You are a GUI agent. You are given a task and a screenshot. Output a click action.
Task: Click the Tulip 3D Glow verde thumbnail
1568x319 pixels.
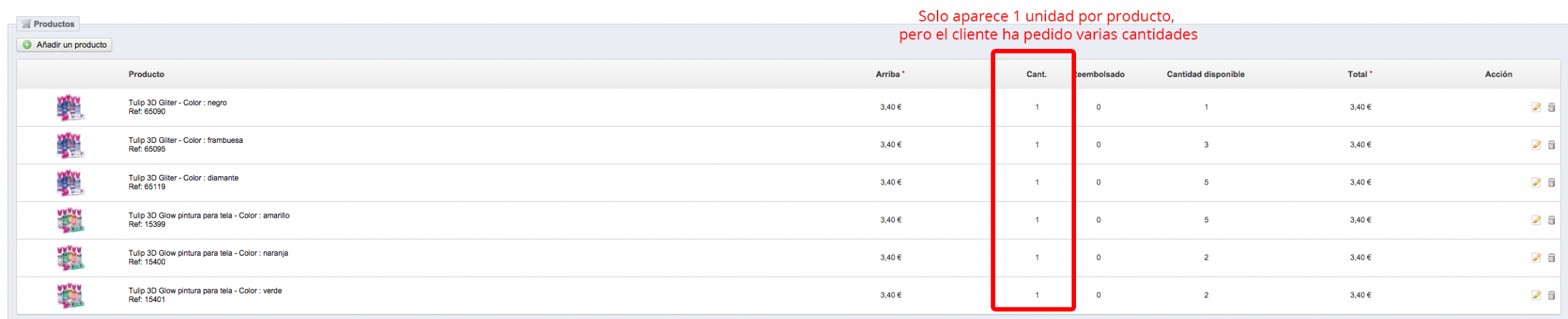coord(70,296)
